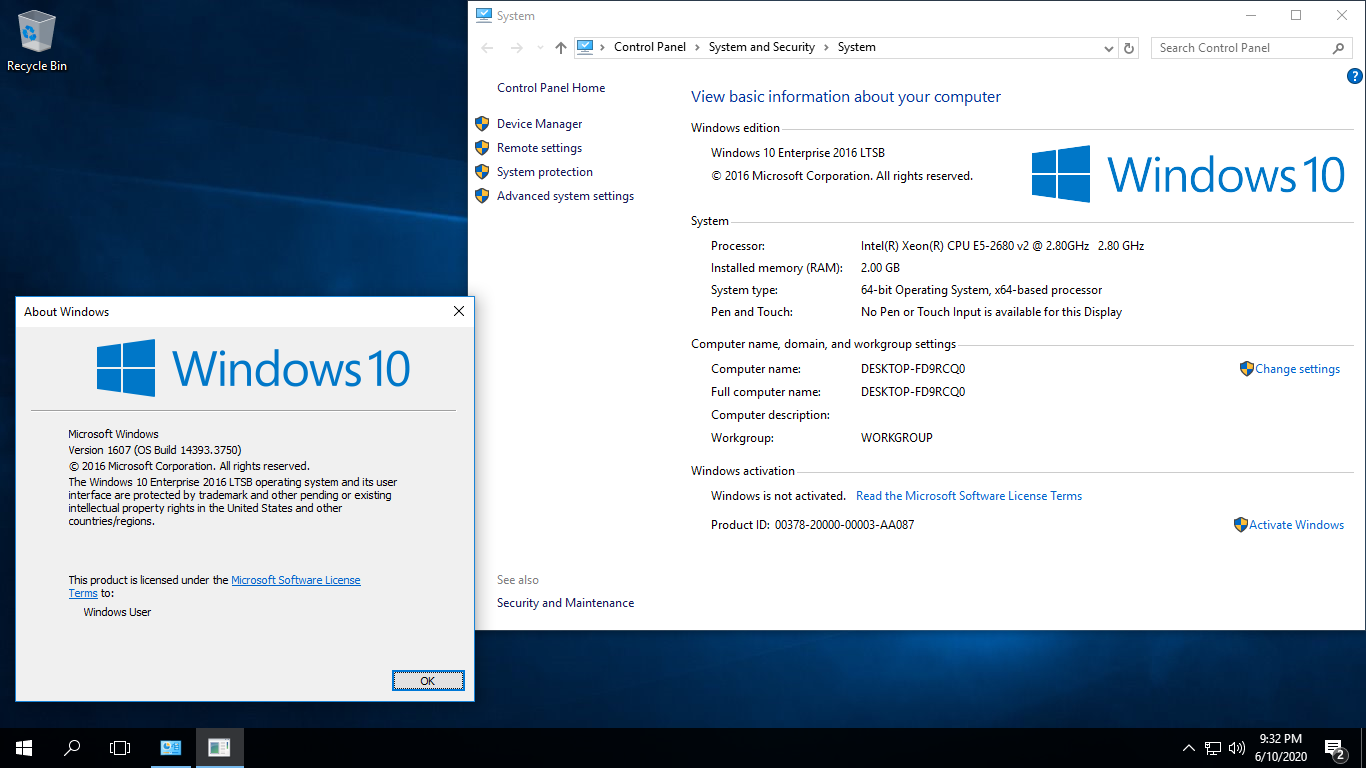Click the Activate Windows link
This screenshot has width=1366, height=768.
1296,525
